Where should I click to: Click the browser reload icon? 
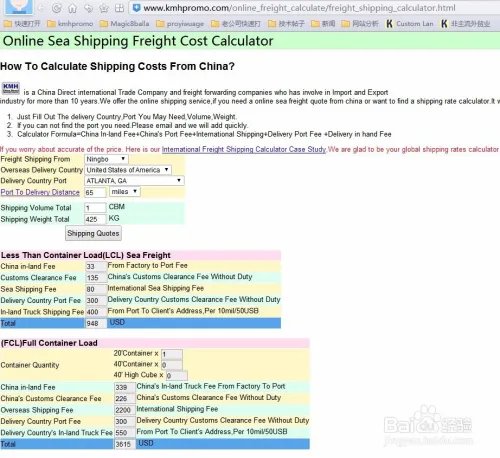pyautogui.click(x=57, y=8)
